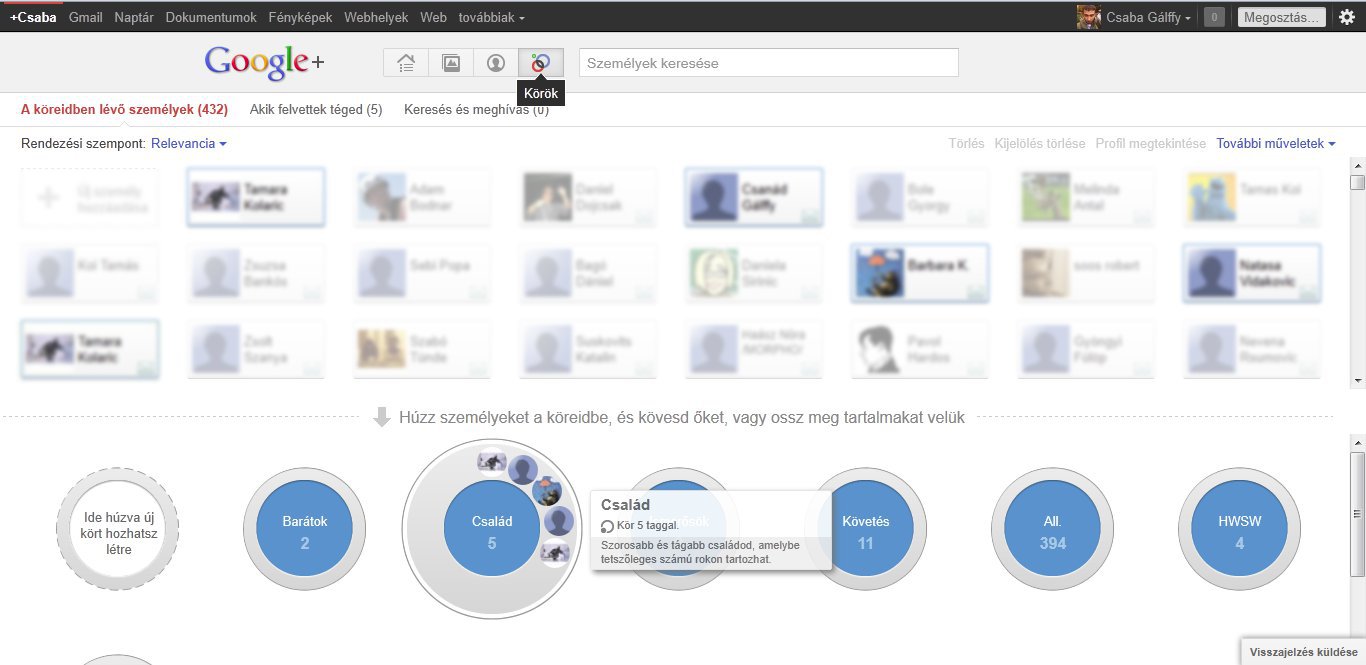The width and height of the screenshot is (1366, 665).
Task: Select the Család circle center
Action: pyautogui.click(x=491, y=529)
